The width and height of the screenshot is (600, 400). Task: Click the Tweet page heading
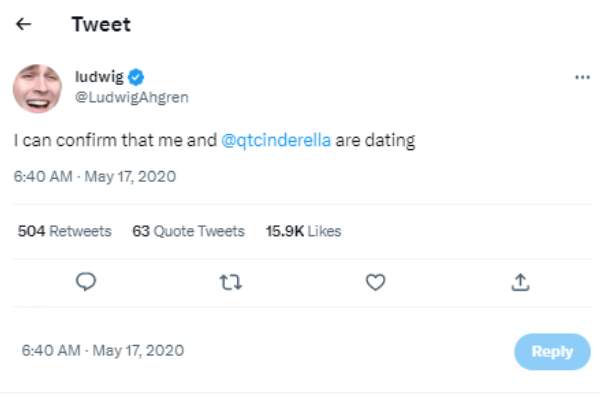pyautogui.click(x=101, y=24)
